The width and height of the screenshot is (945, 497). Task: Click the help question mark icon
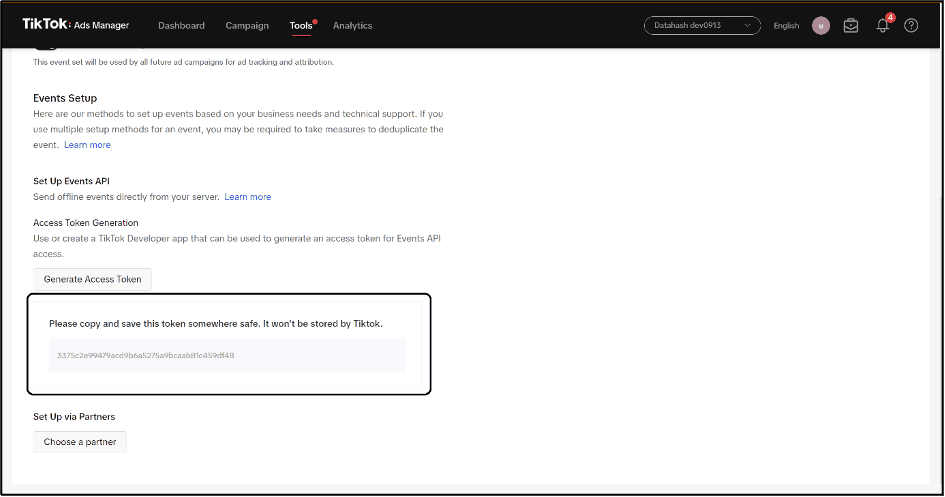[911, 26]
